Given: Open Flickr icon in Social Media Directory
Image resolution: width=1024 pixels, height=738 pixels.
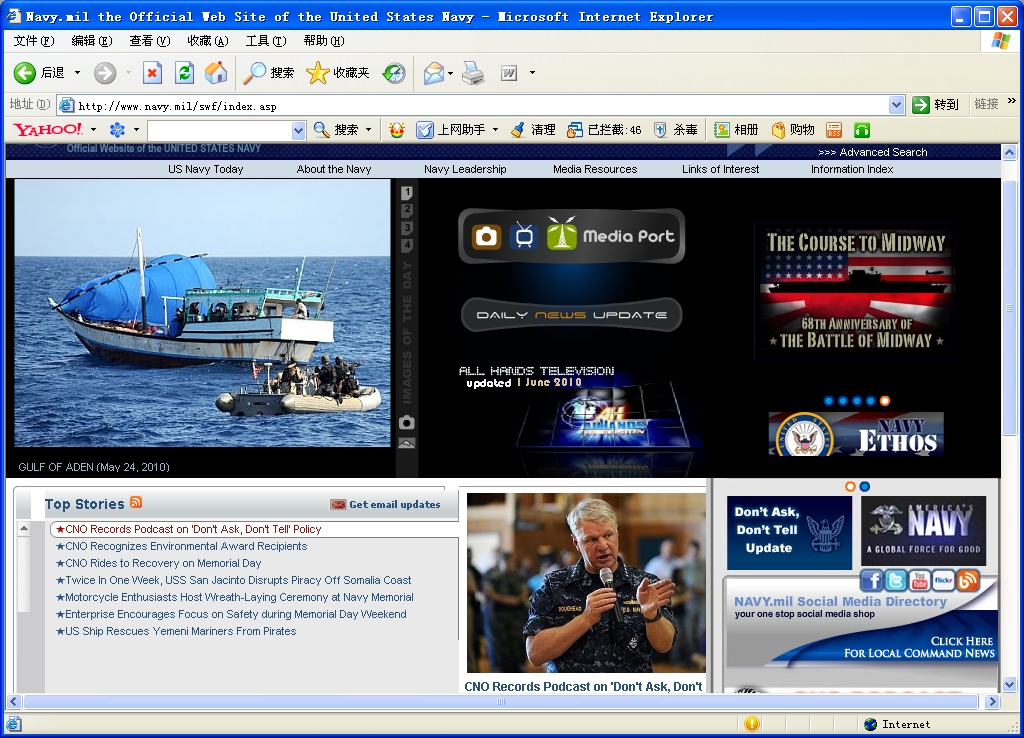Looking at the screenshot, I should tap(944, 580).
